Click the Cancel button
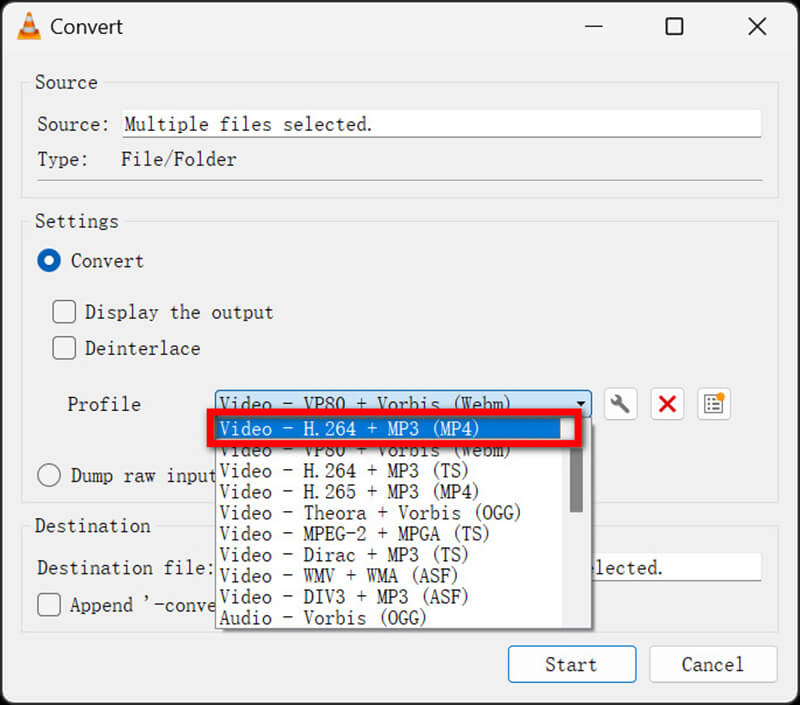The height and width of the screenshot is (705, 800). click(713, 664)
